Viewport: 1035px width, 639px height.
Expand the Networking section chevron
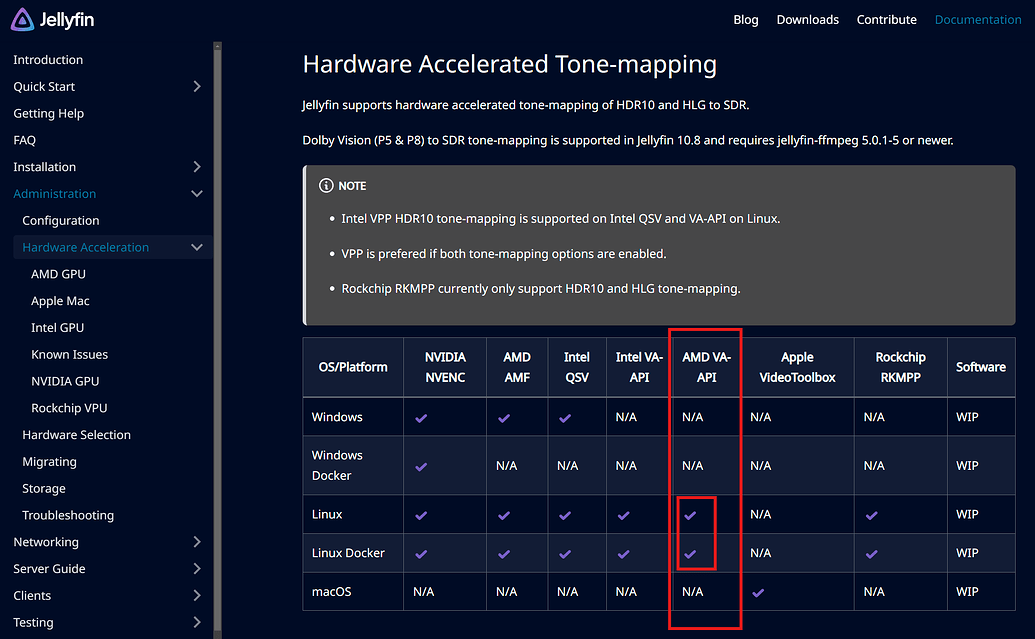pyautogui.click(x=197, y=542)
